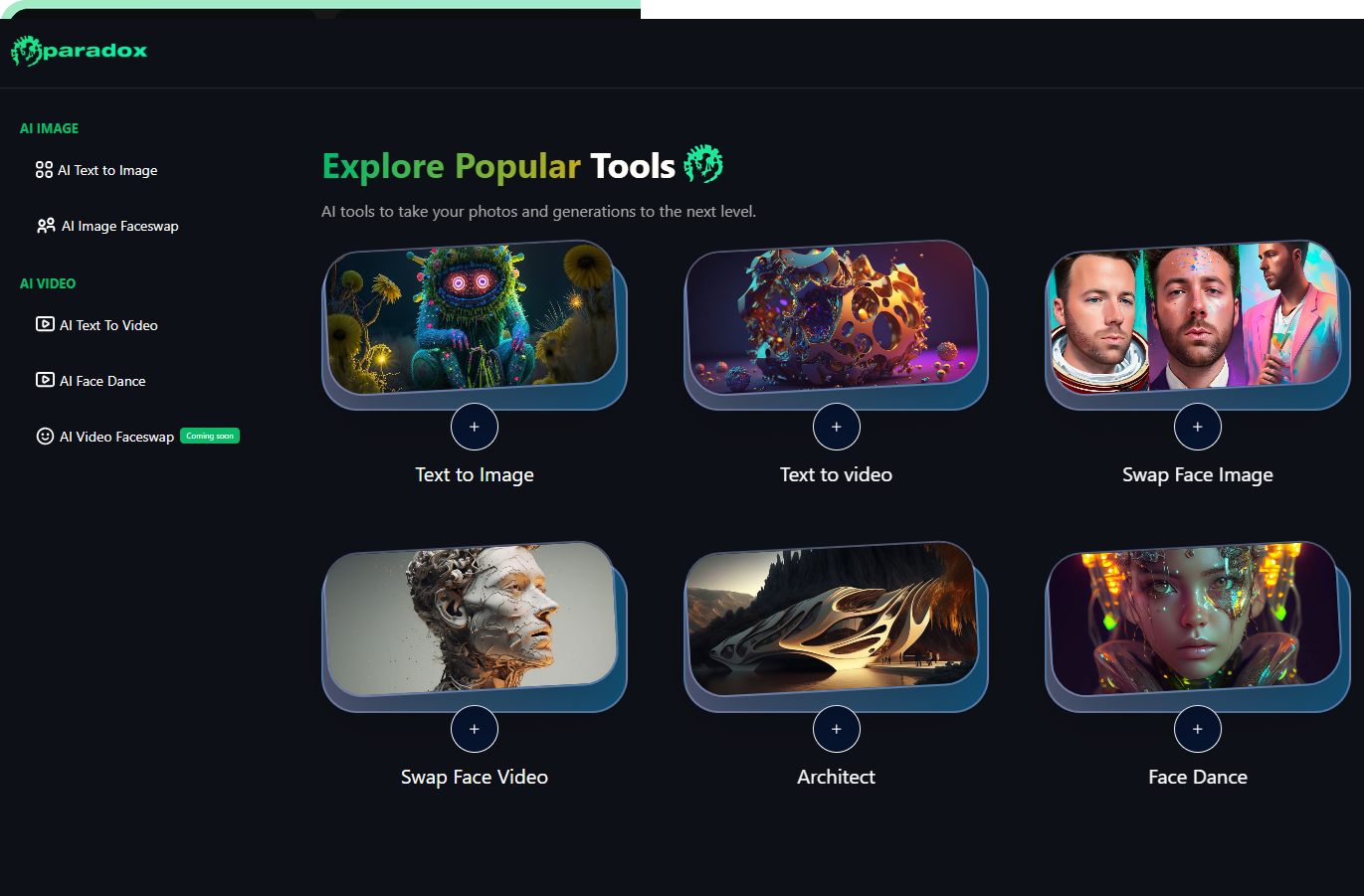
Task: Click the plus button above Architect label
Action: [837, 729]
